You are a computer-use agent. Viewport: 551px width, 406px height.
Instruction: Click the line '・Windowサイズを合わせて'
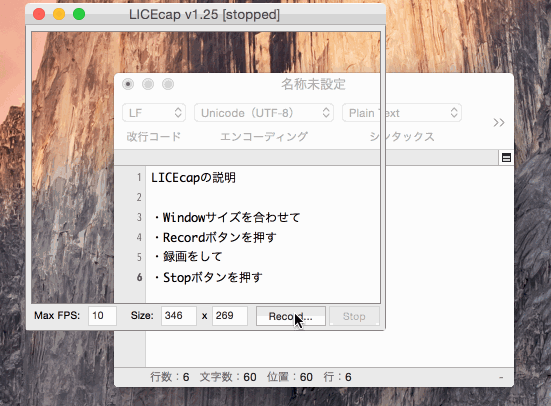[227, 217]
